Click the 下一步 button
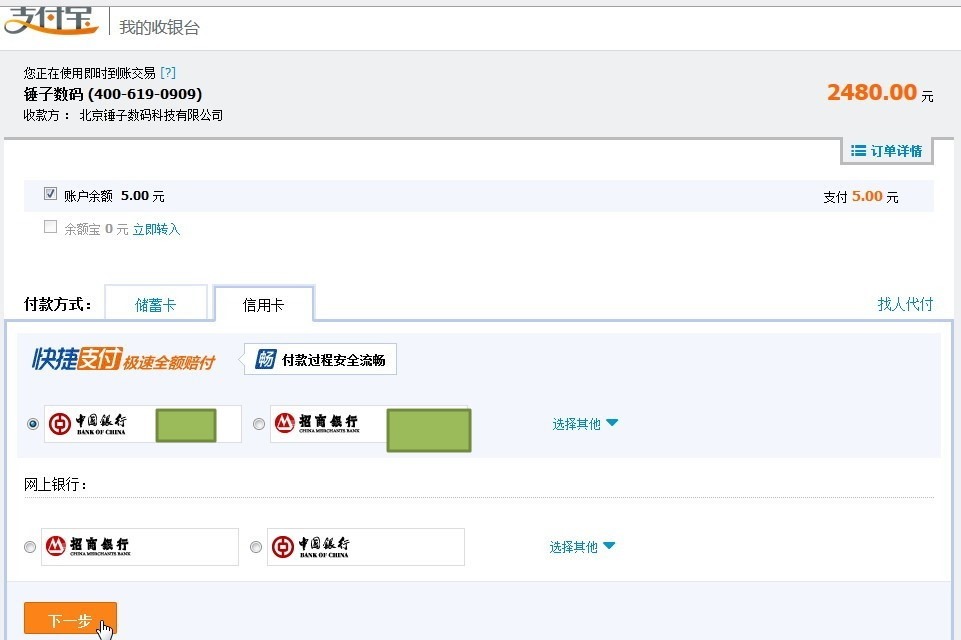The image size is (961, 640). tap(70, 618)
